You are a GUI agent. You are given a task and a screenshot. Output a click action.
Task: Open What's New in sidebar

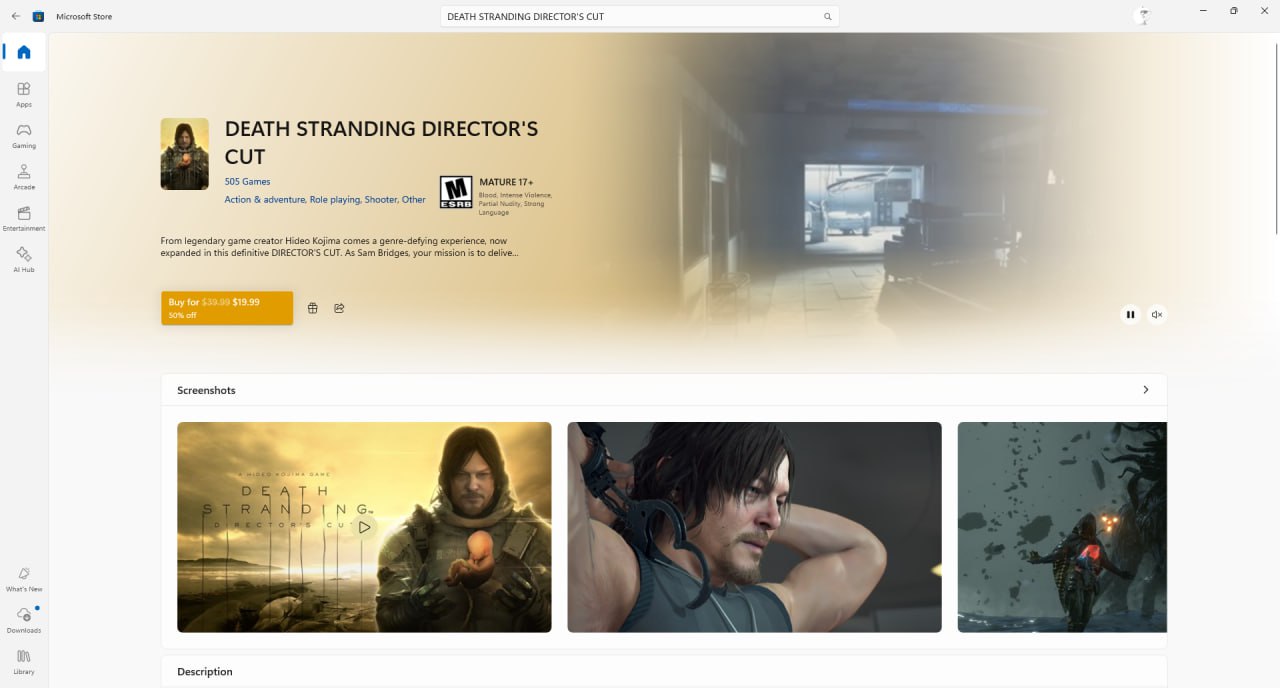pos(24,579)
